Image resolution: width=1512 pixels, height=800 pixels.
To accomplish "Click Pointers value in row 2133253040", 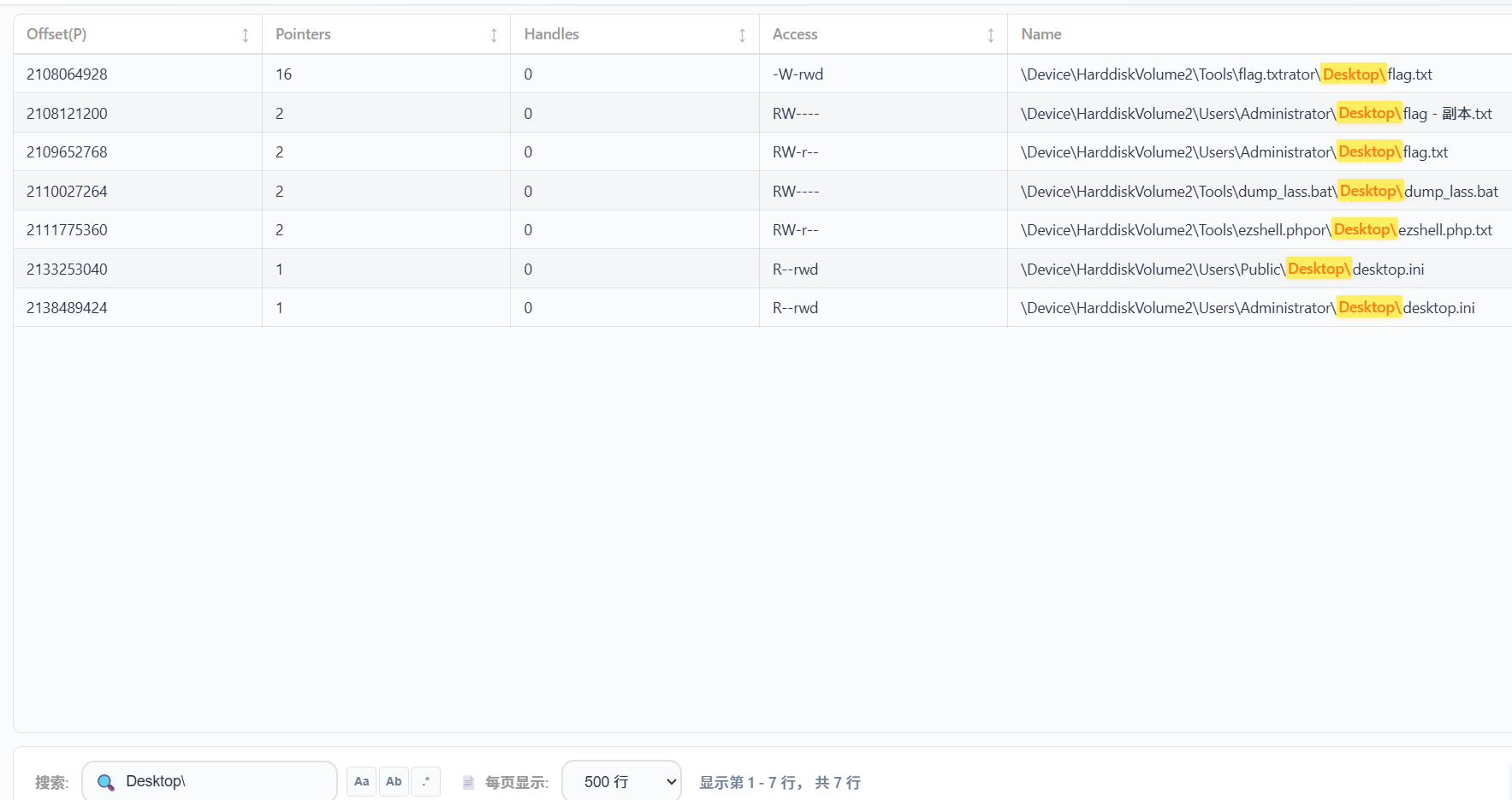I will point(279,270).
